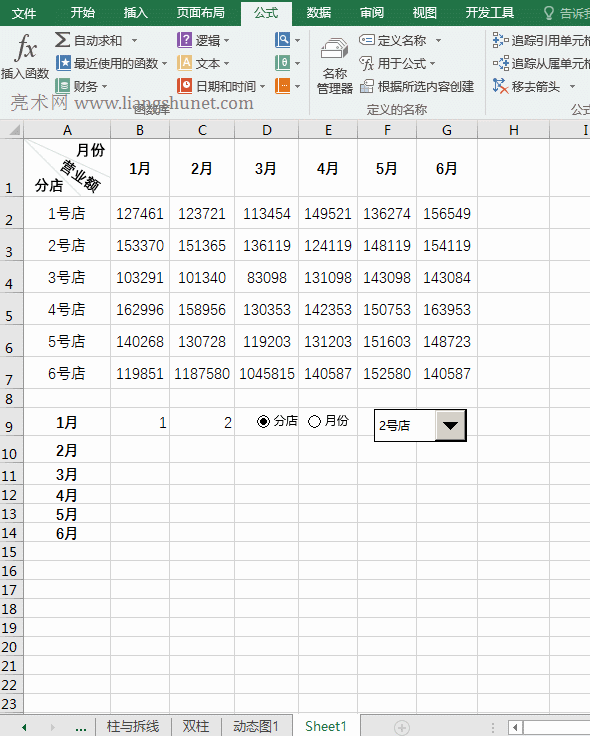Image resolution: width=590 pixels, height=736 pixels.
Task: Click cell with value 163953
Action: [x=447, y=309]
